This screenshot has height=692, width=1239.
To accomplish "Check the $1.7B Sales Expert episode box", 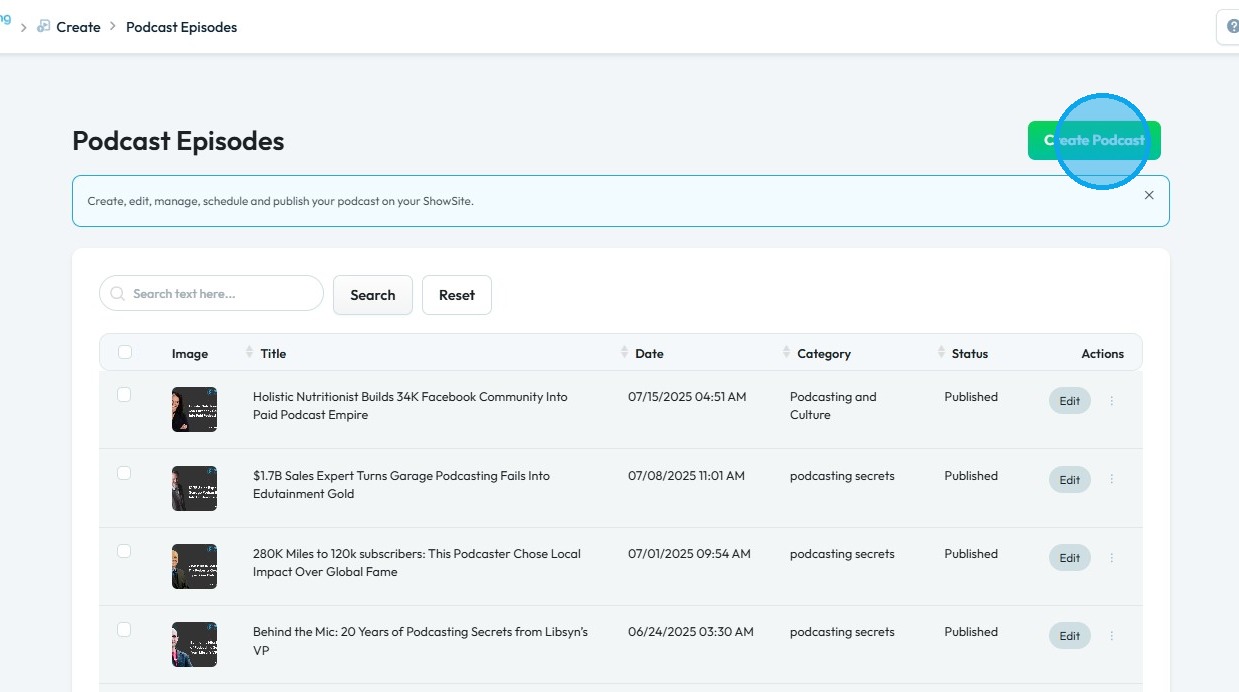I will click(124, 474).
